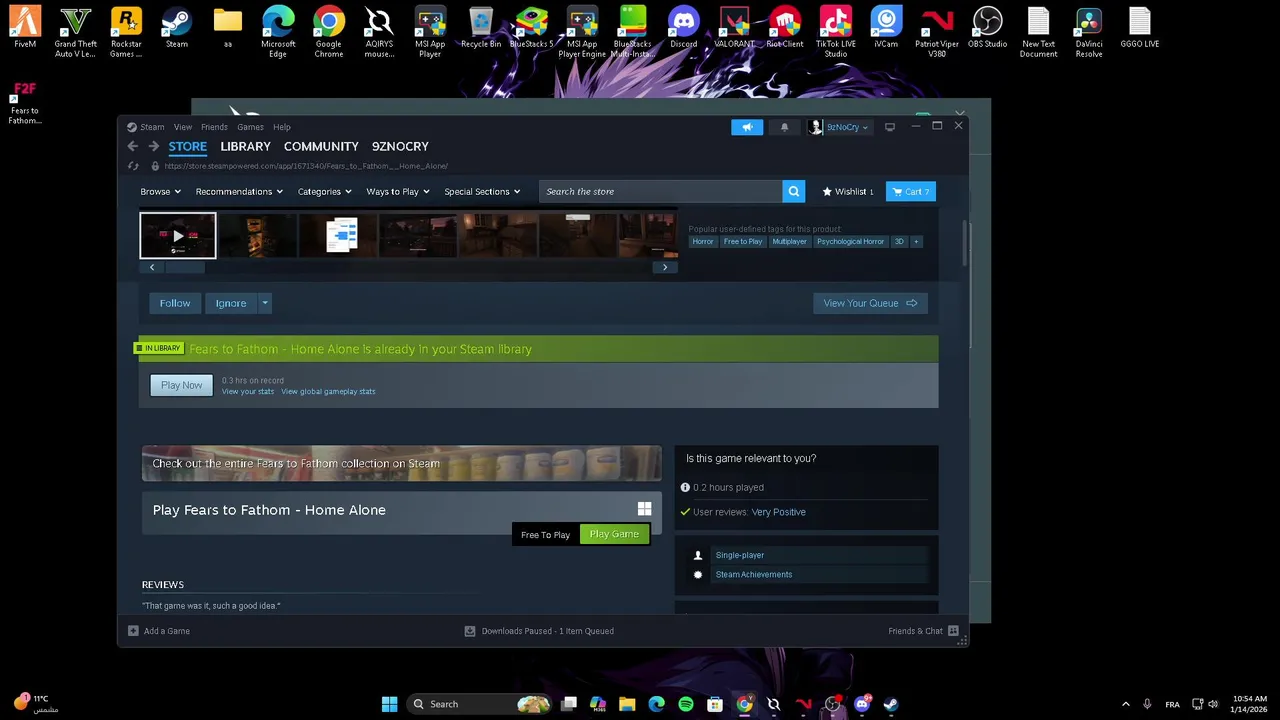Screen dimensions: 1280x720
Task: Open the OBS Studio desktop shortcut
Action: 987,28
